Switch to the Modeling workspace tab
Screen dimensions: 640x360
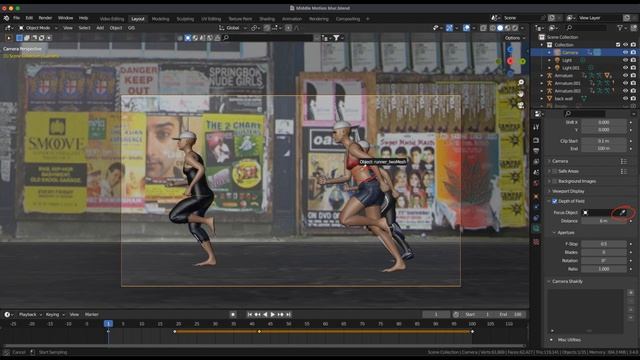coord(160,19)
